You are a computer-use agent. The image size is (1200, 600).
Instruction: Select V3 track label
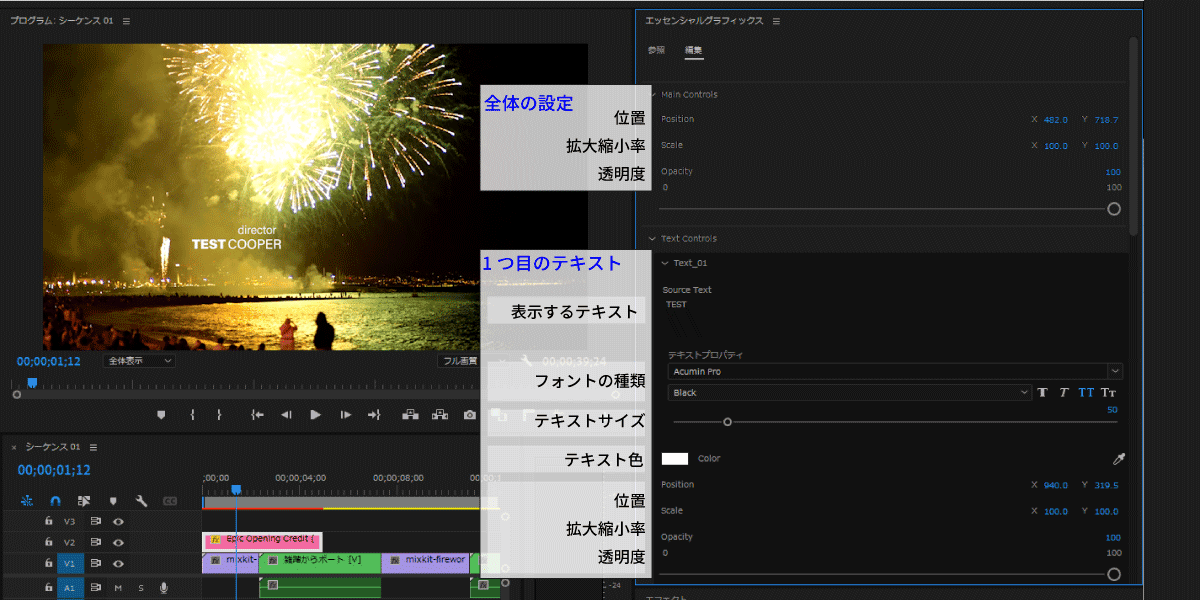(x=70, y=521)
